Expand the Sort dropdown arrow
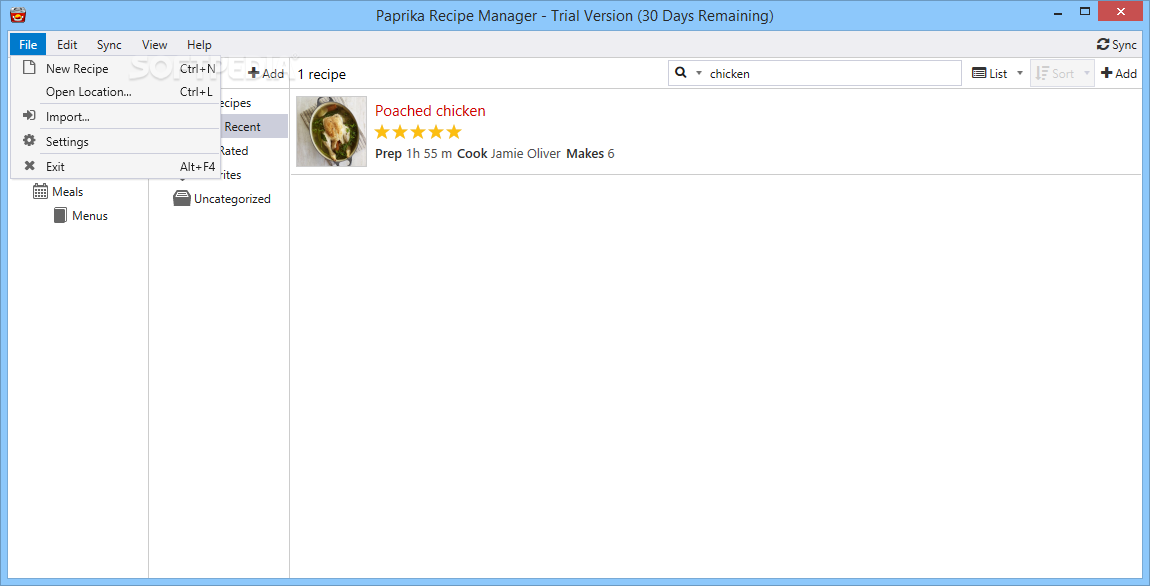This screenshot has width=1150, height=586. click(x=1086, y=73)
